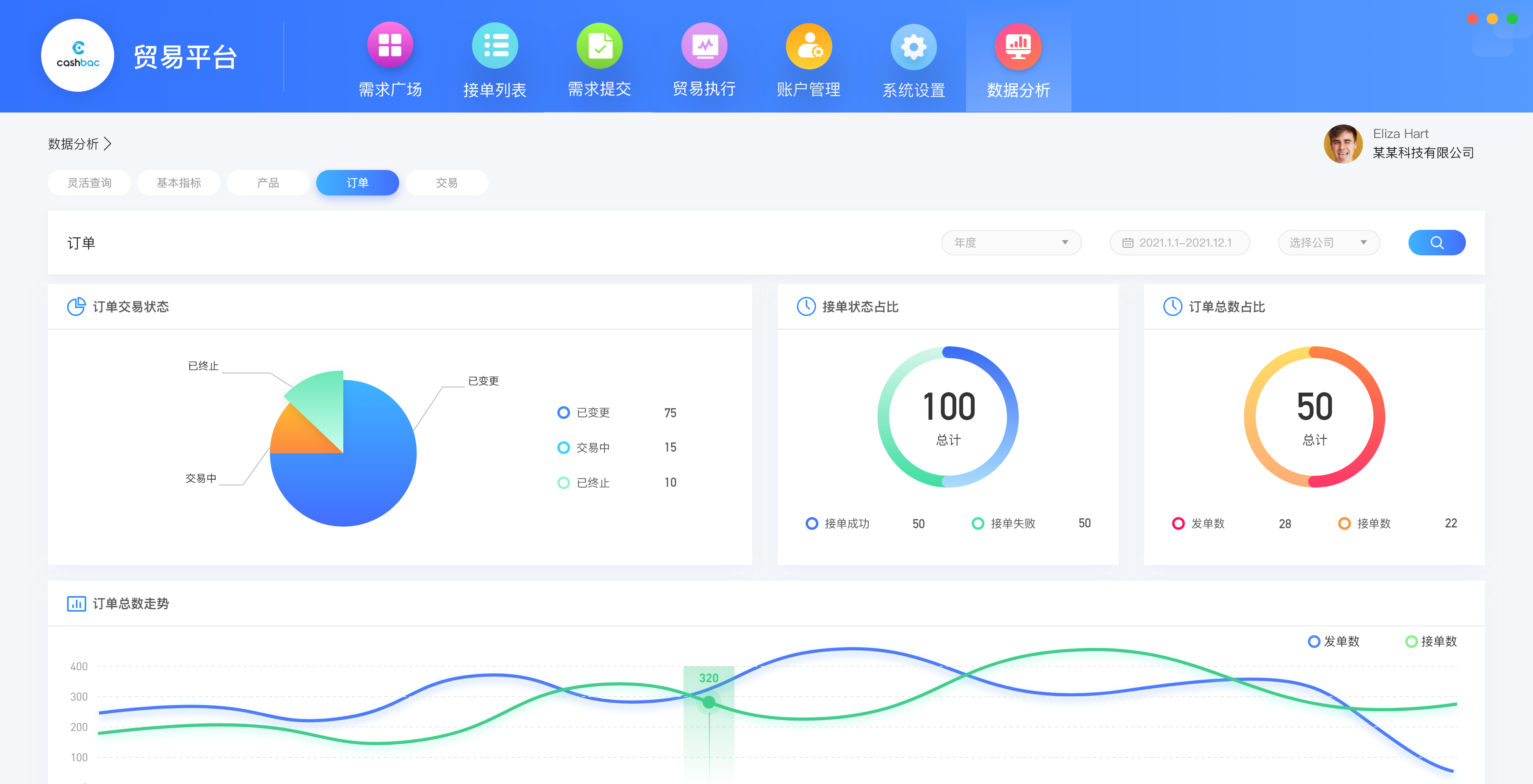Click the magnifier search button
This screenshot has height=784, width=1533.
pyautogui.click(x=1437, y=243)
